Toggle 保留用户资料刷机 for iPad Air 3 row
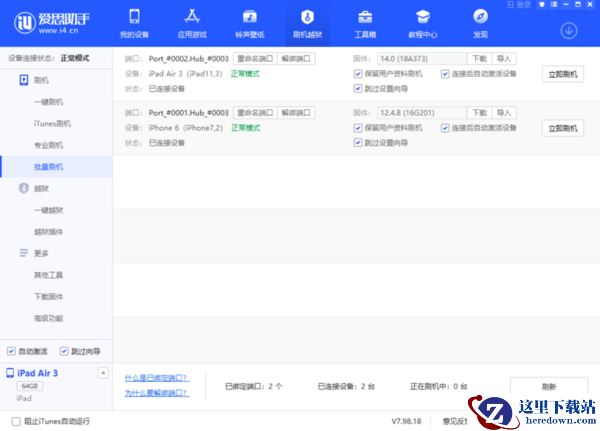This screenshot has width=600, height=431. click(358, 73)
